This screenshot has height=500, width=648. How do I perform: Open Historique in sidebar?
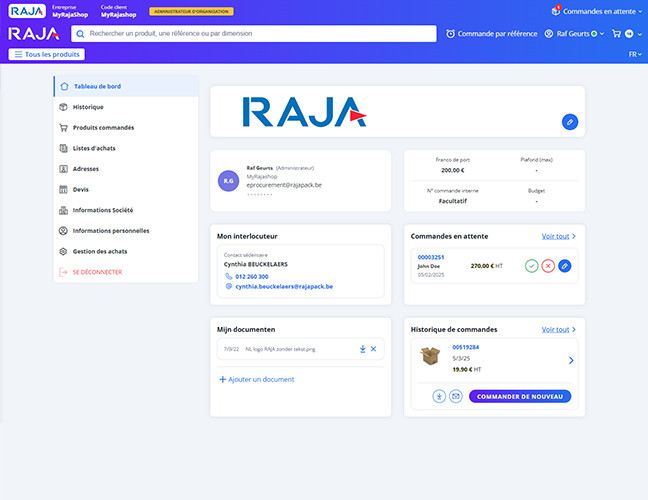[126, 107]
